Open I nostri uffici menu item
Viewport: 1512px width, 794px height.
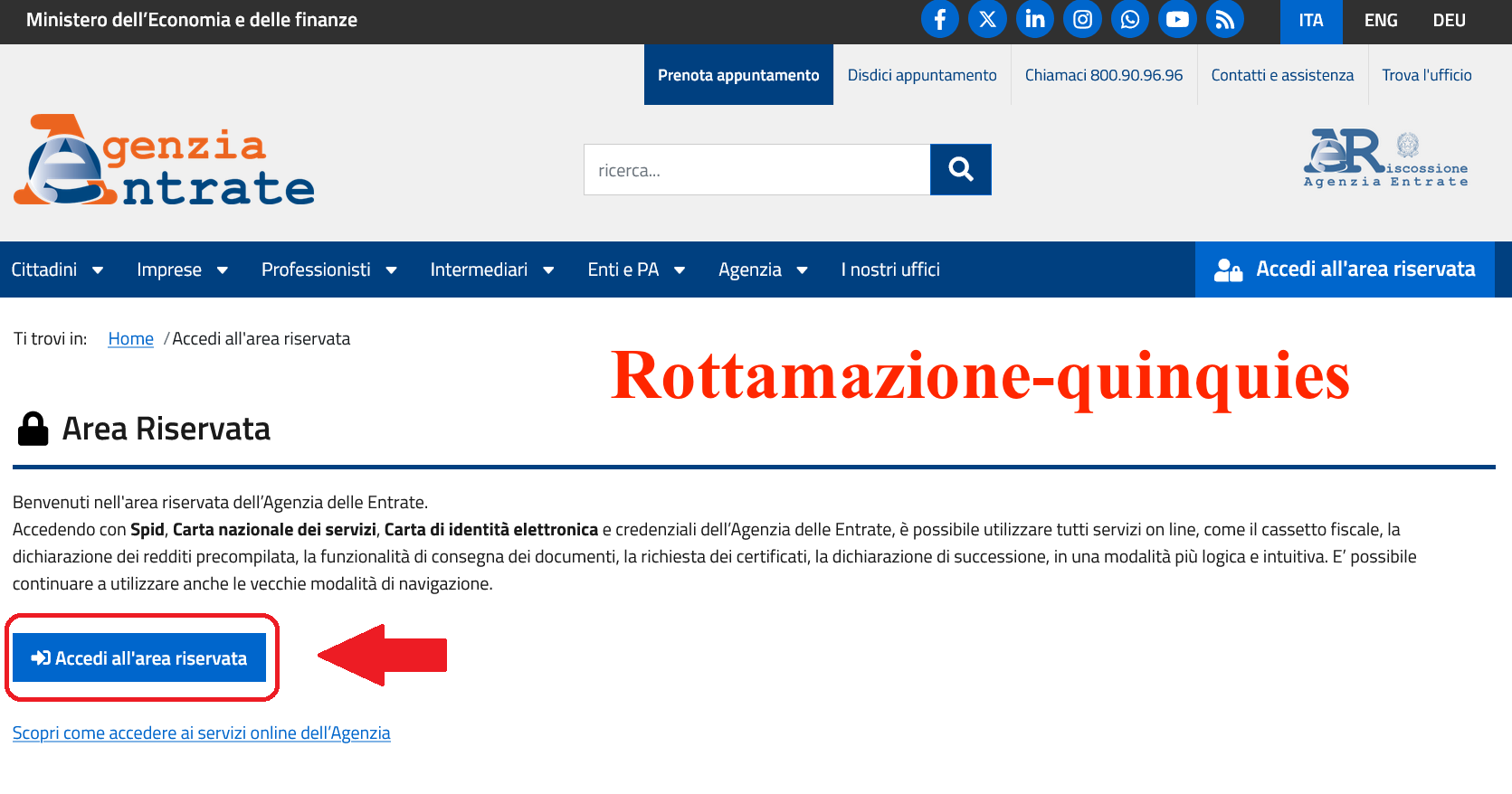click(890, 269)
